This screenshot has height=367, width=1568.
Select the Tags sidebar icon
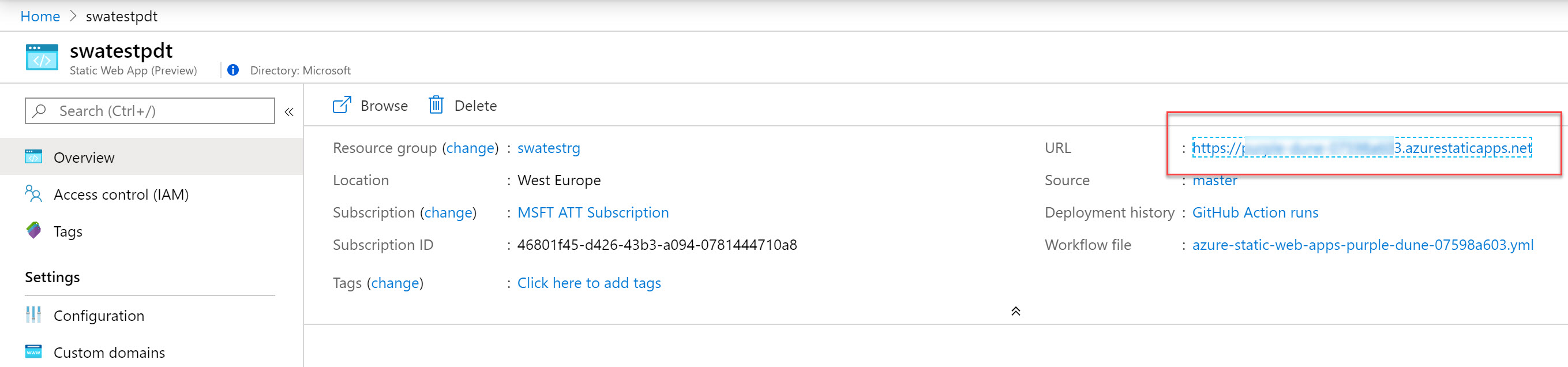pyautogui.click(x=33, y=231)
